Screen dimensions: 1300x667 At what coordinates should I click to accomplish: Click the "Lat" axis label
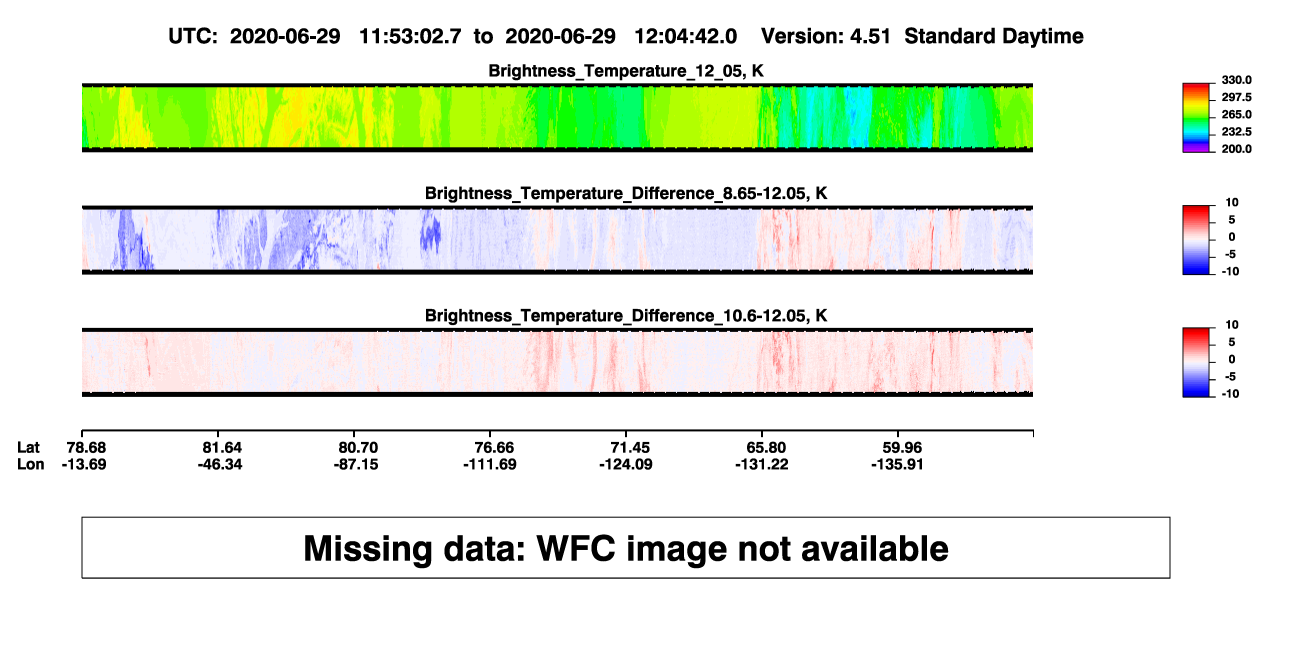[x=29, y=447]
